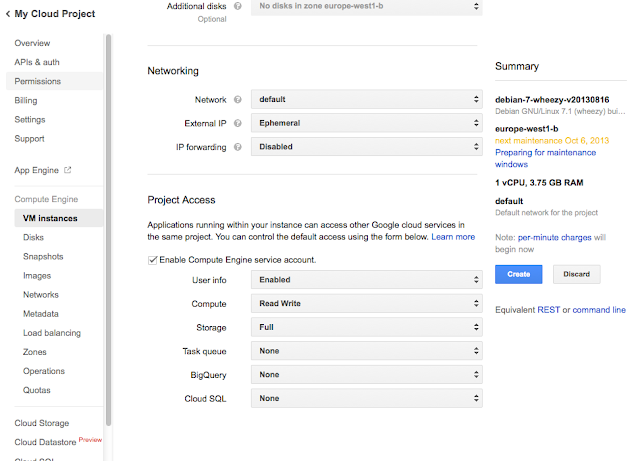This screenshot has width=640, height=461.
Task: Open the Cloud SQL access dropdown in Project Access
Action: 367,398
